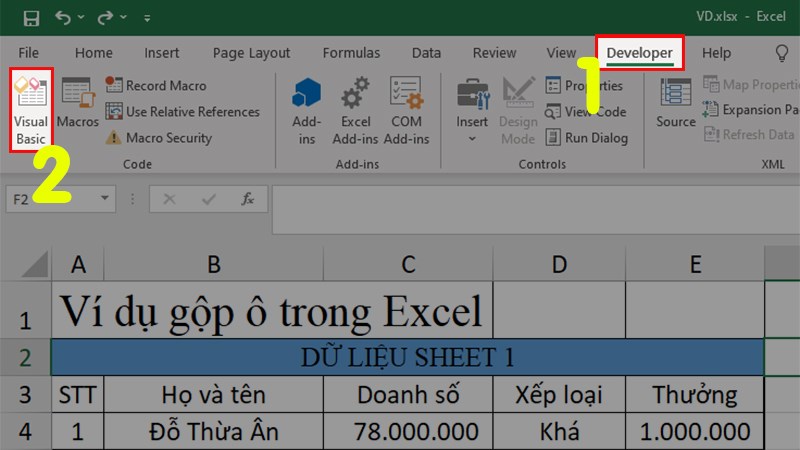Open COM Add-ins manager
Viewport: 800px width, 450px height.
pyautogui.click(x=406, y=111)
